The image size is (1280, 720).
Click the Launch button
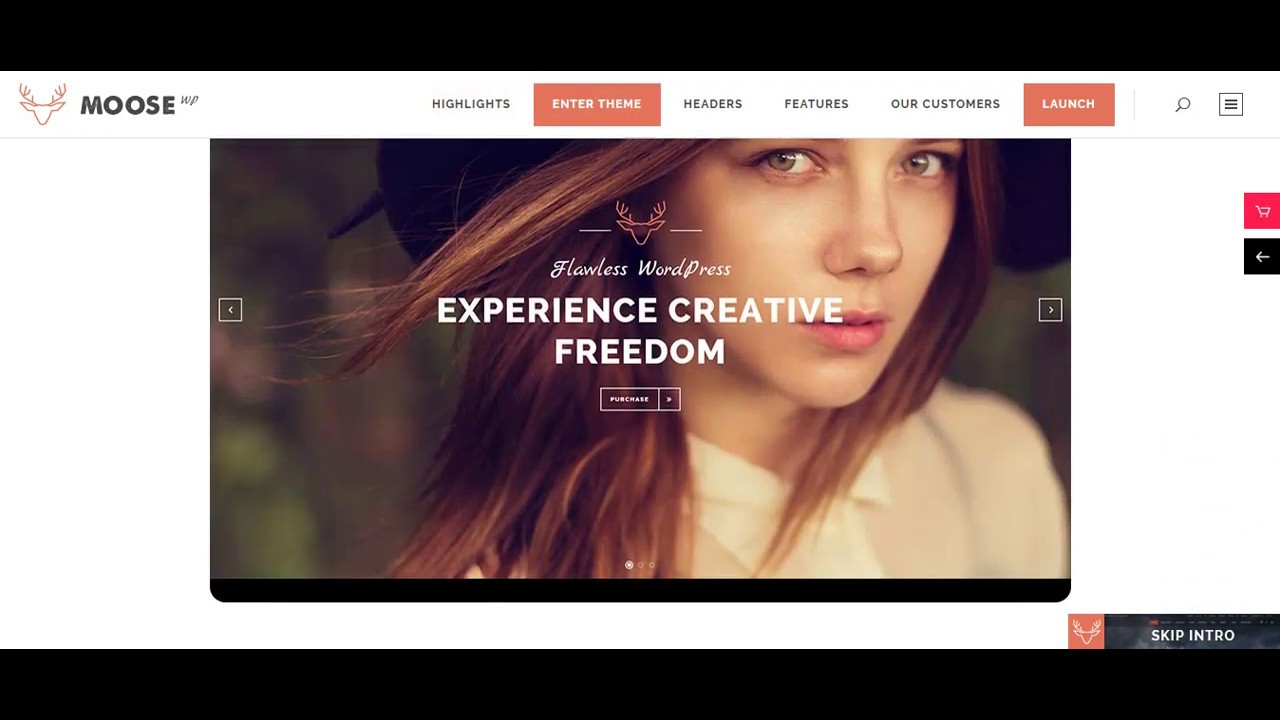coord(1069,104)
